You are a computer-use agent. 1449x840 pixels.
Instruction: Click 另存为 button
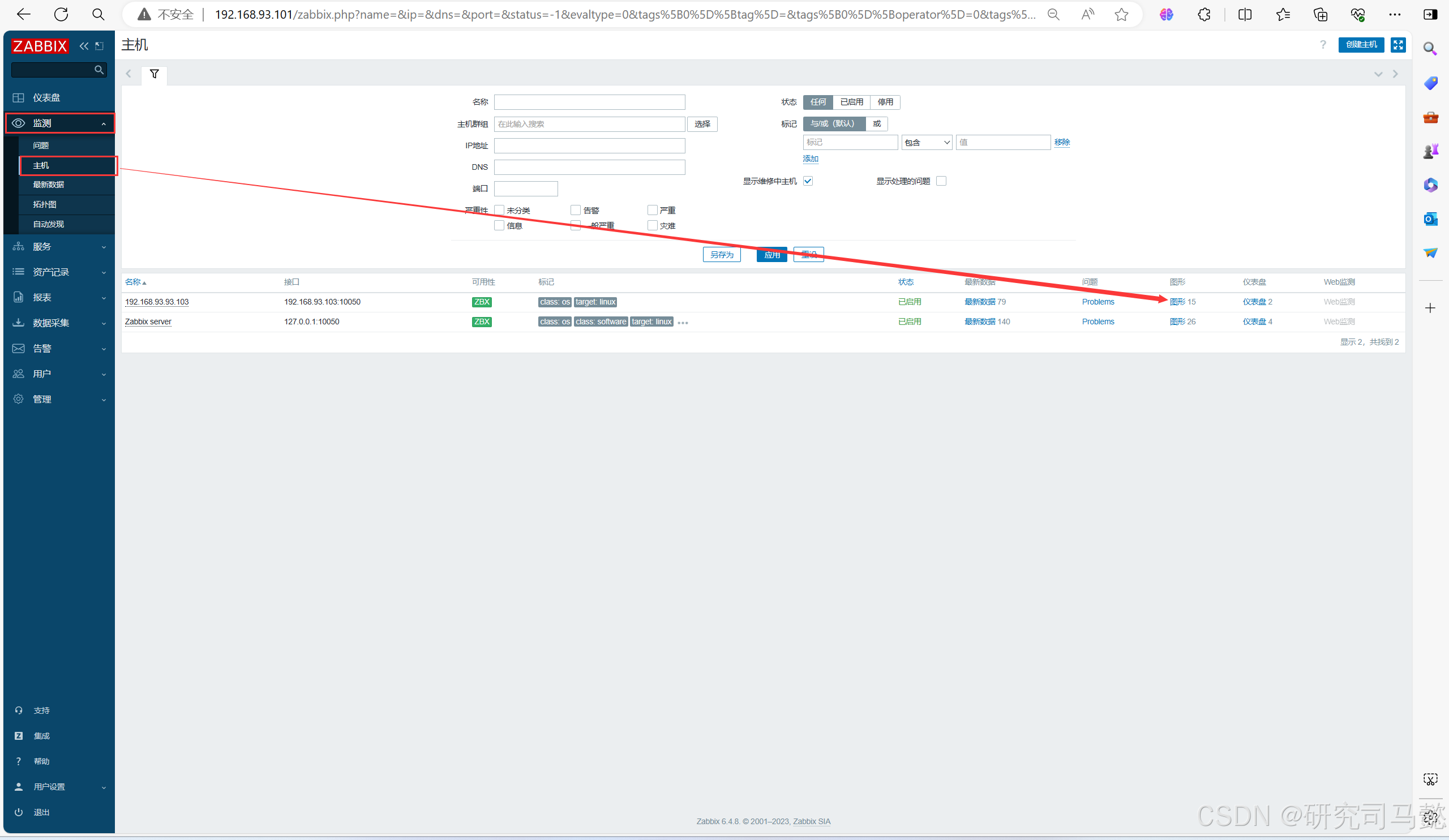coord(722,255)
